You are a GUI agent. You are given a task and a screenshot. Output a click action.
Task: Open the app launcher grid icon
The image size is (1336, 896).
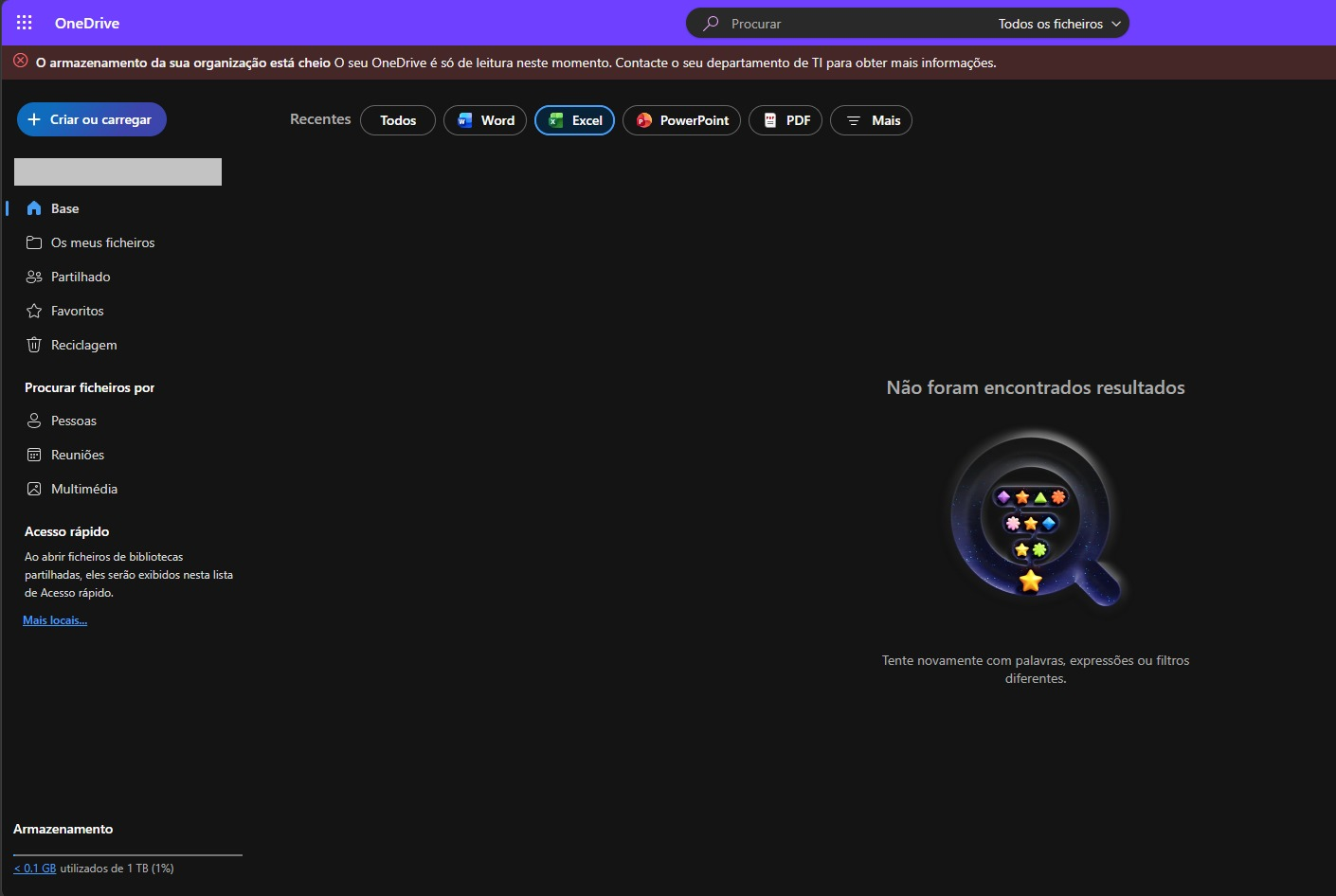[25, 23]
